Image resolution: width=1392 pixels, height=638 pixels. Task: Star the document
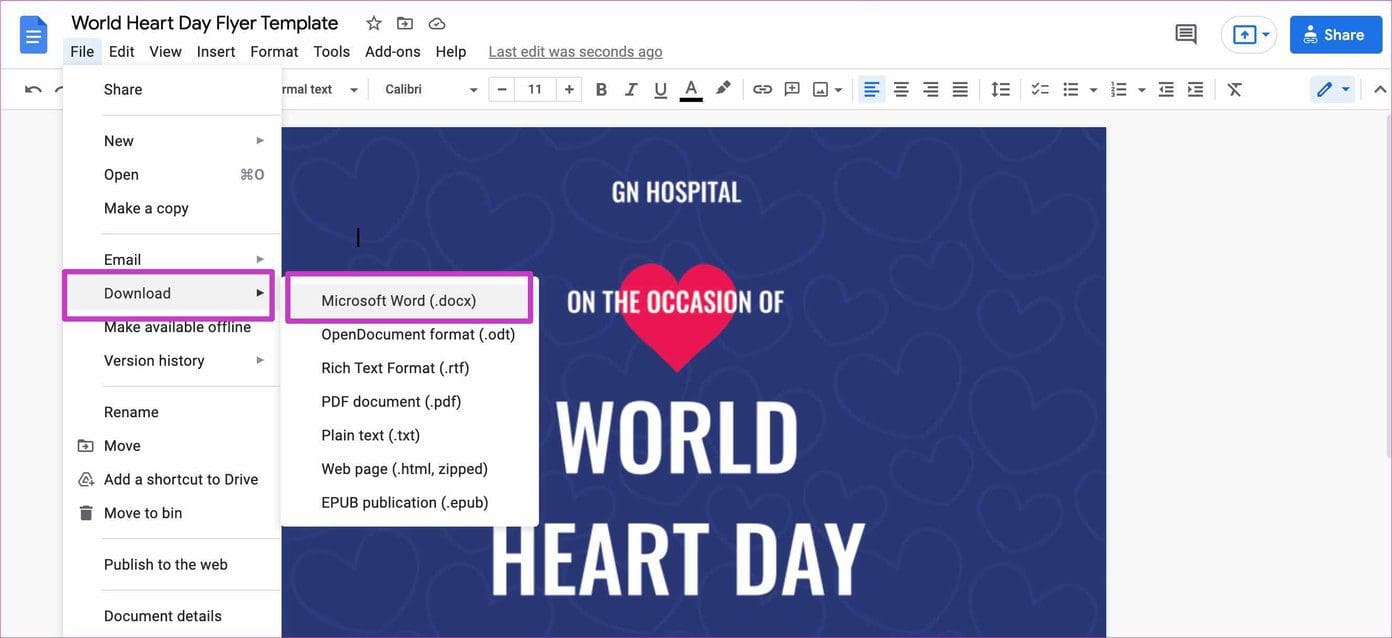373,23
